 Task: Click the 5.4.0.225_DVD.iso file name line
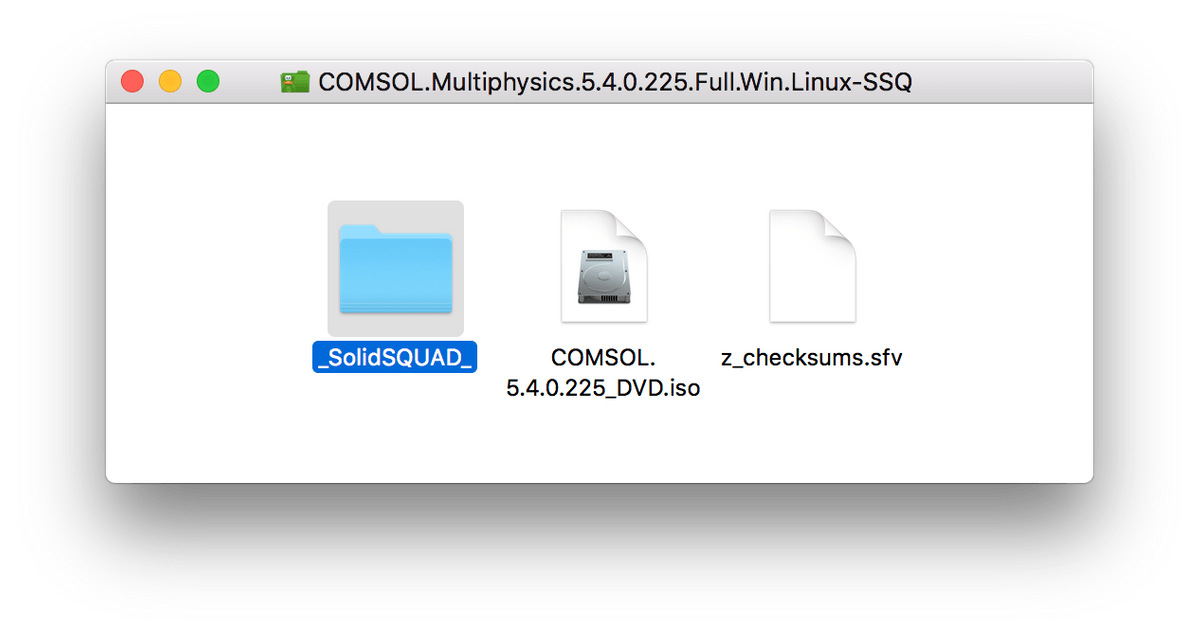tap(603, 388)
